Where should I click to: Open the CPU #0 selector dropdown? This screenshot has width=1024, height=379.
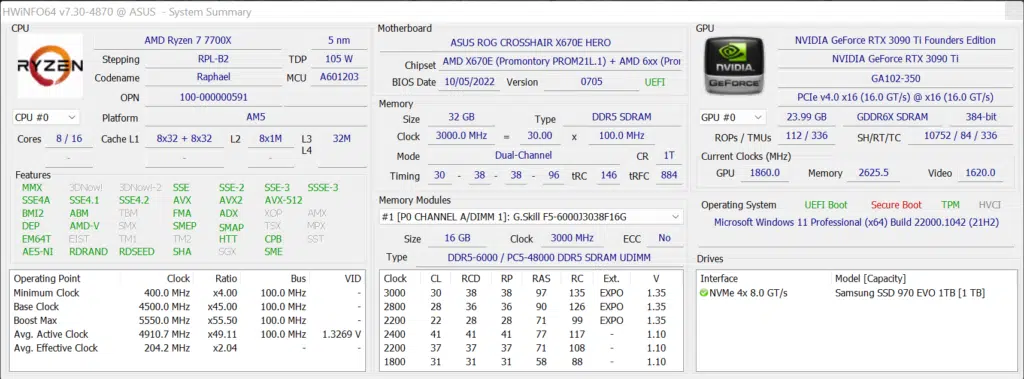46,118
